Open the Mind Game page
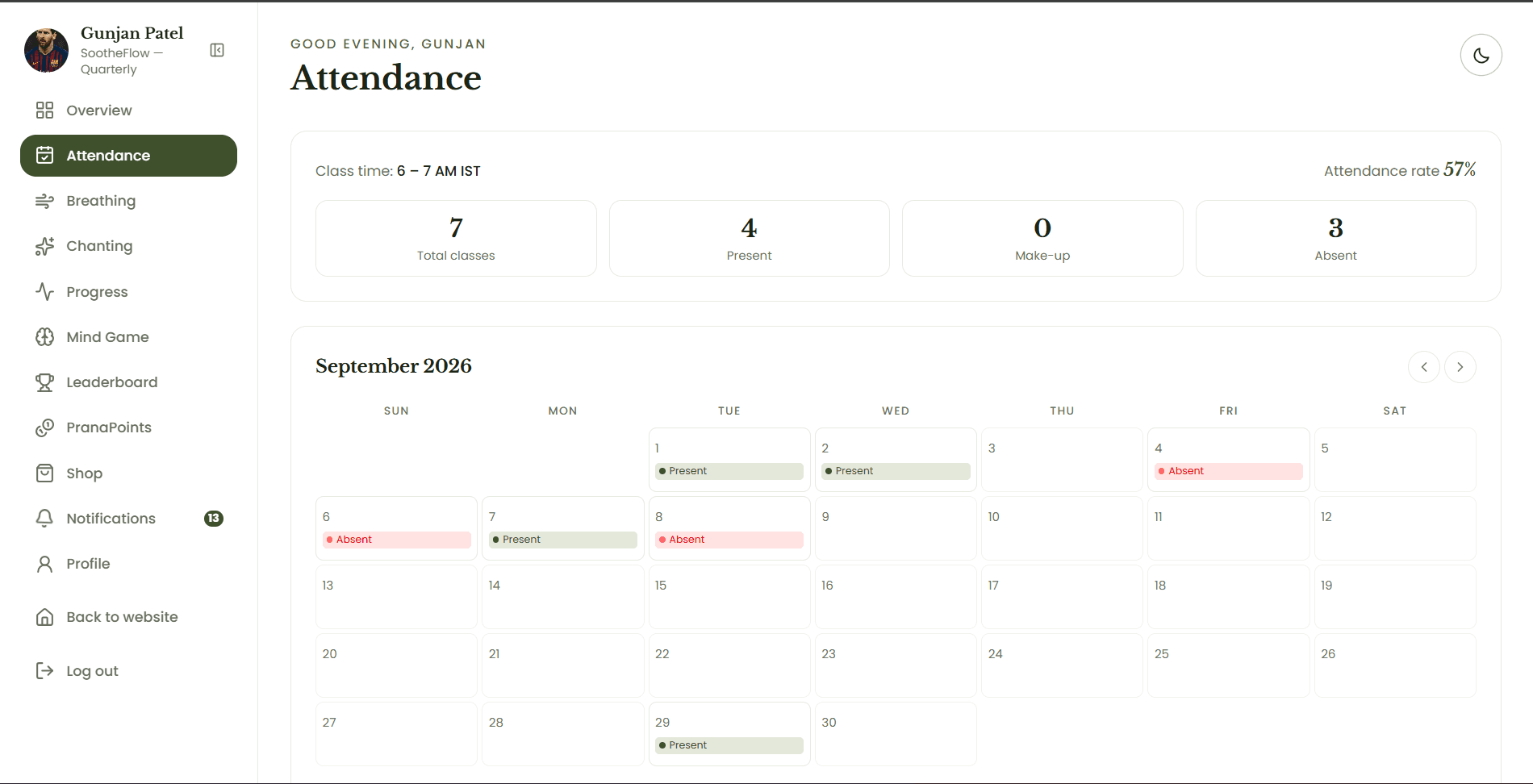 pos(128,337)
